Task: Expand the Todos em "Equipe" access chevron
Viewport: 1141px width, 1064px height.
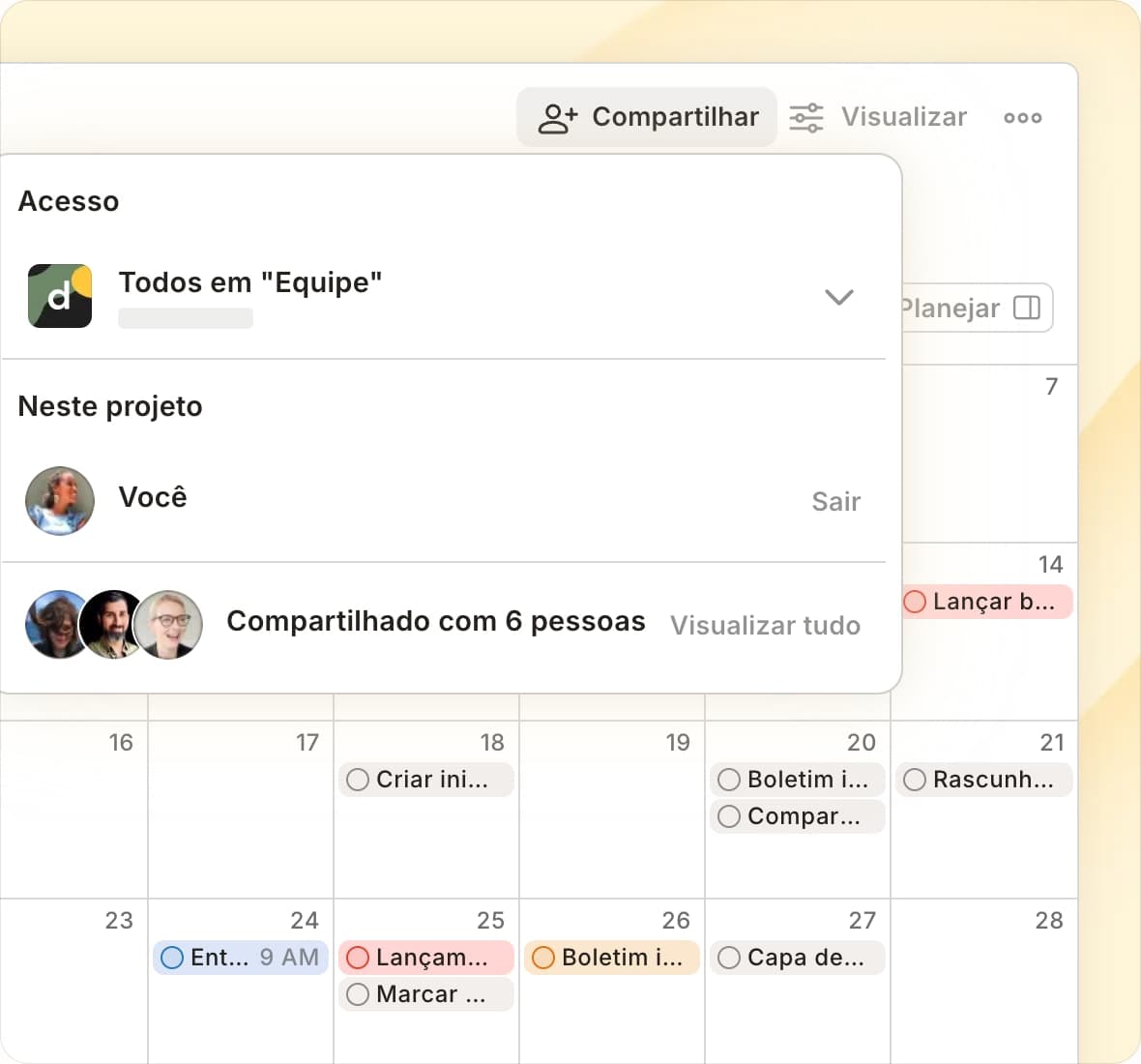Action: point(839,297)
